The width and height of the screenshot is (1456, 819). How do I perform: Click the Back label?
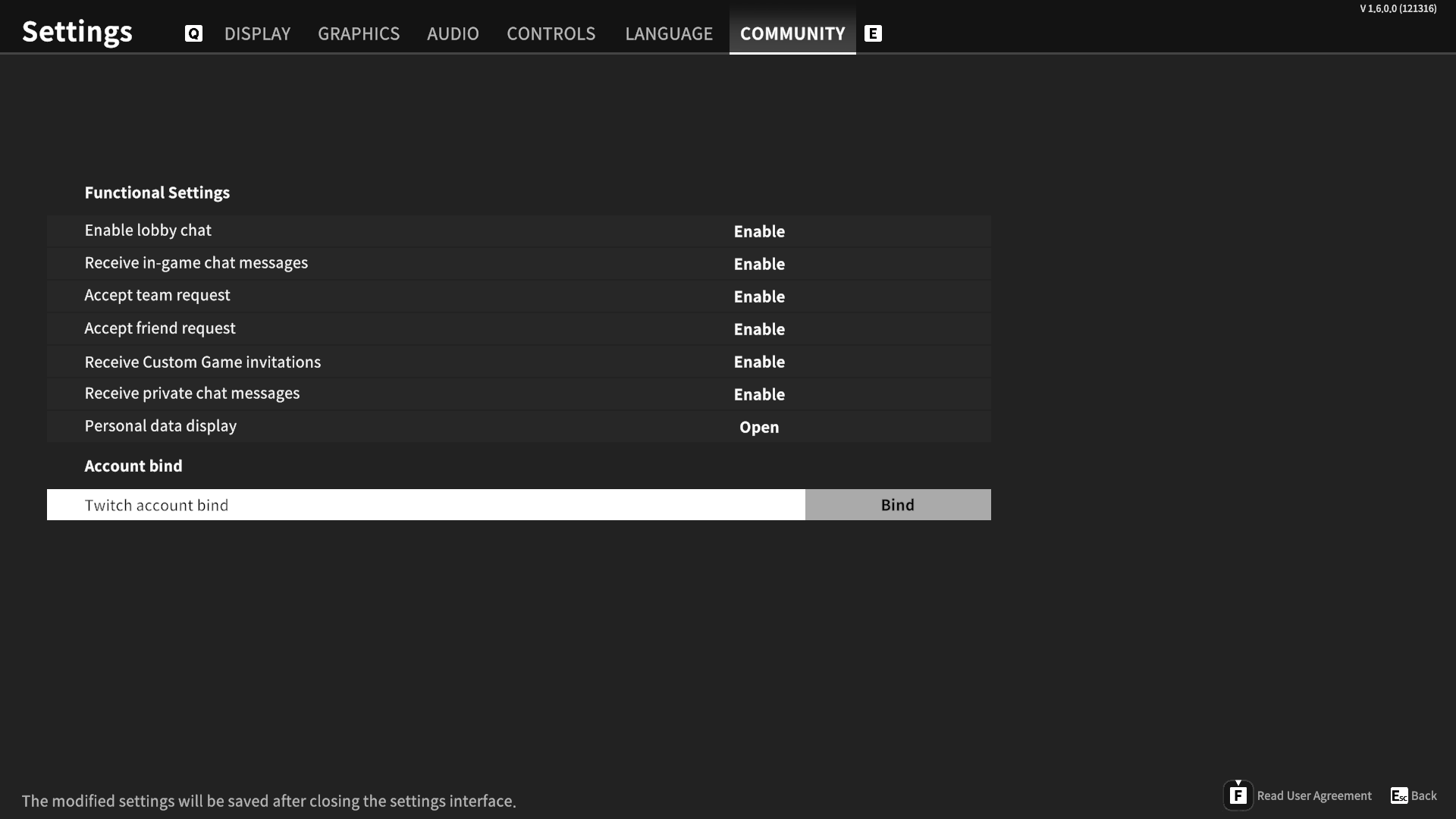1423,795
